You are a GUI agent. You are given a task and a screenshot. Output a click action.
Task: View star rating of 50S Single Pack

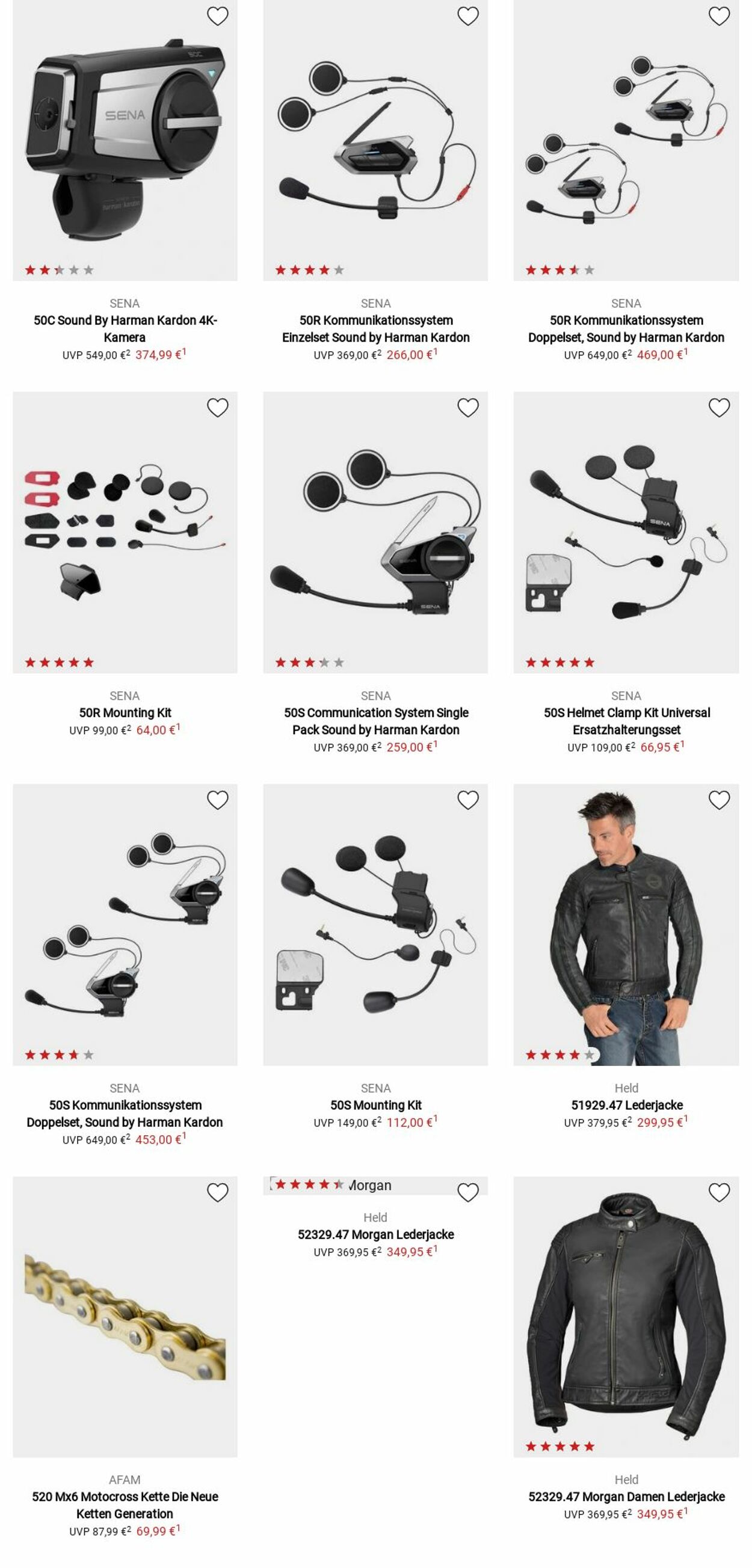[309, 663]
